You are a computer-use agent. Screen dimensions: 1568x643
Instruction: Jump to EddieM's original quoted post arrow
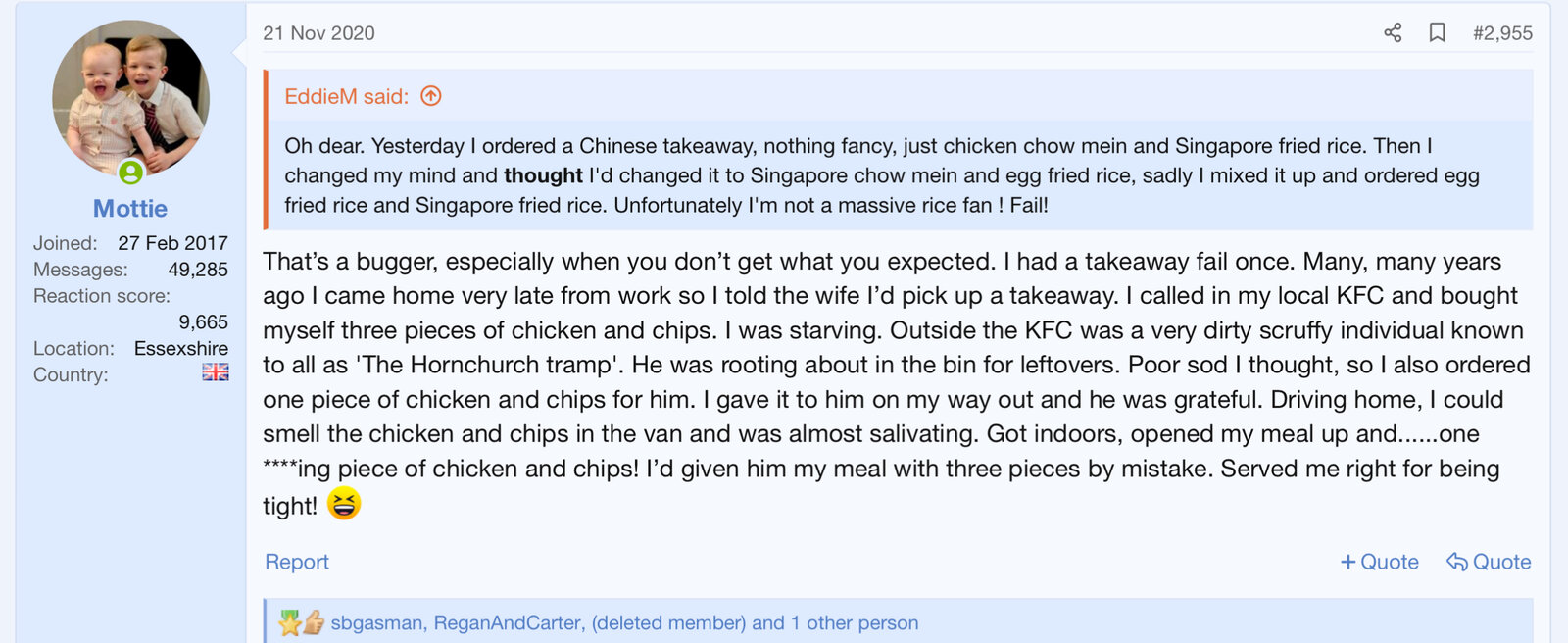point(431,96)
